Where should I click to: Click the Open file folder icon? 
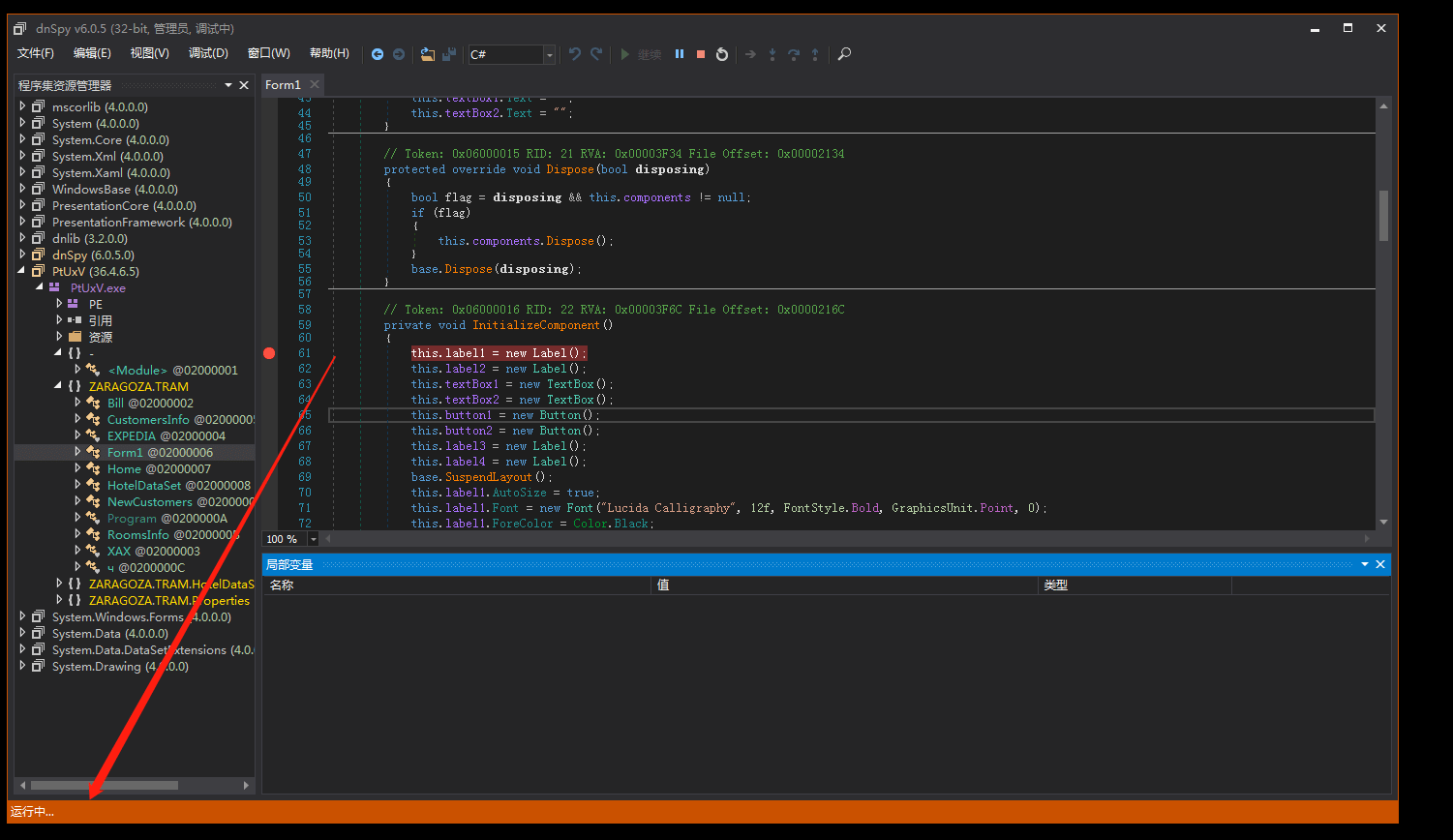pyautogui.click(x=428, y=54)
